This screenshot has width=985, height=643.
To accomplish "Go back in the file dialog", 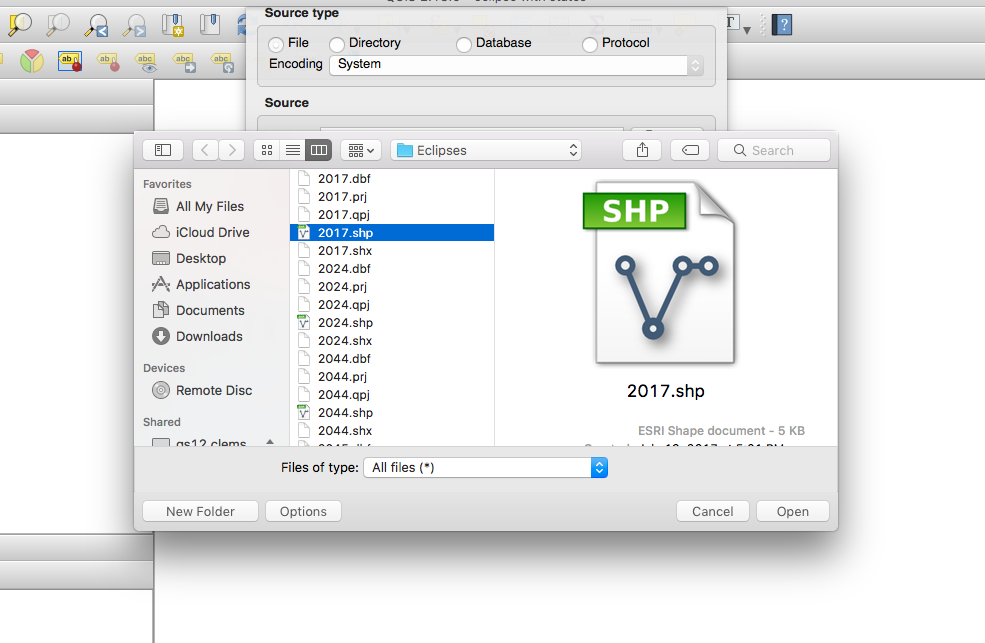I will click(204, 150).
